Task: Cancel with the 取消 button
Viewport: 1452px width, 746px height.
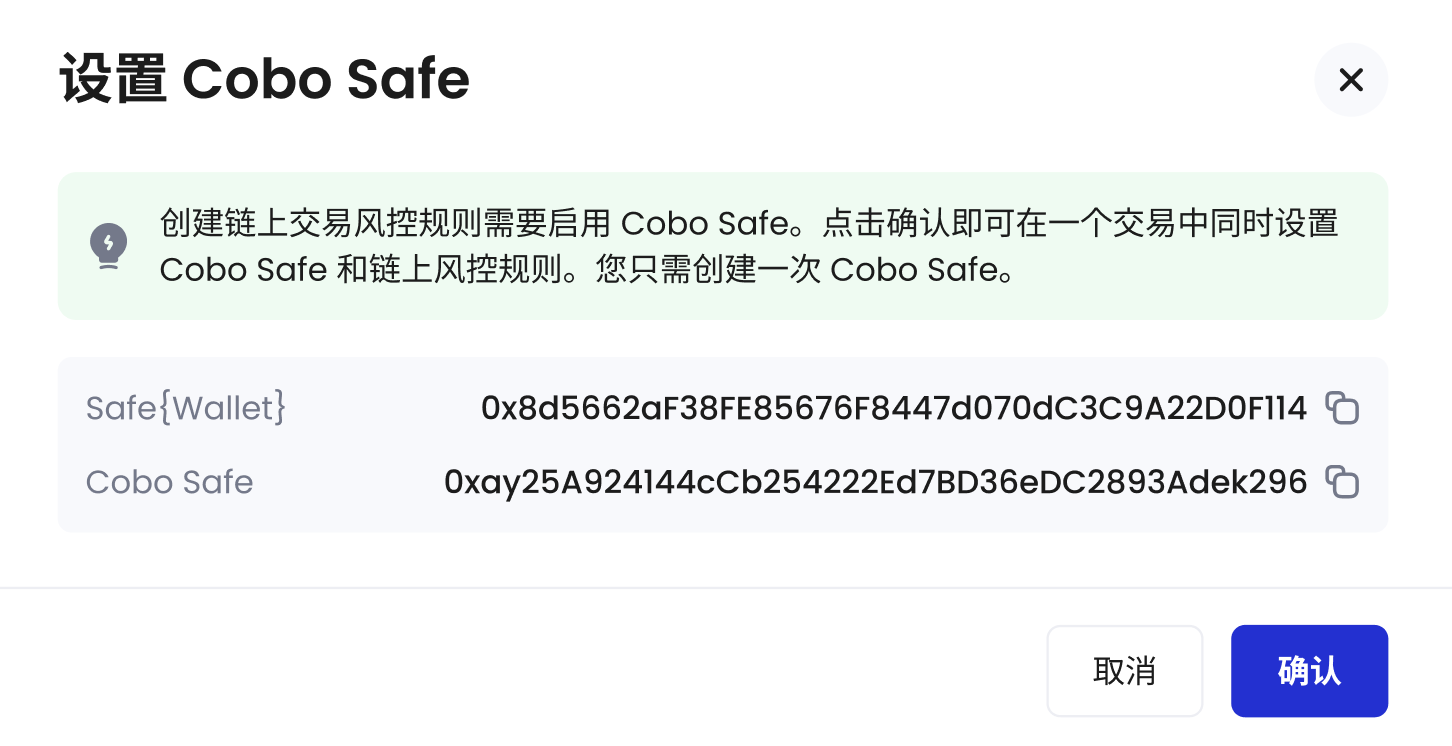Action: [x=1124, y=671]
